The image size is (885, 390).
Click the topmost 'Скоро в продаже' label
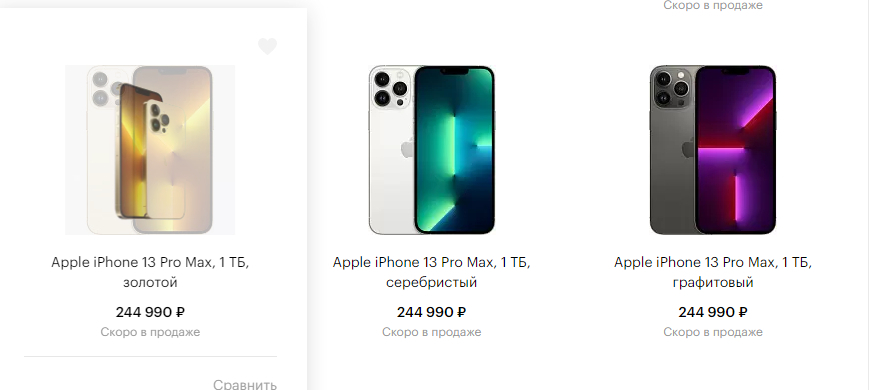tap(713, 5)
